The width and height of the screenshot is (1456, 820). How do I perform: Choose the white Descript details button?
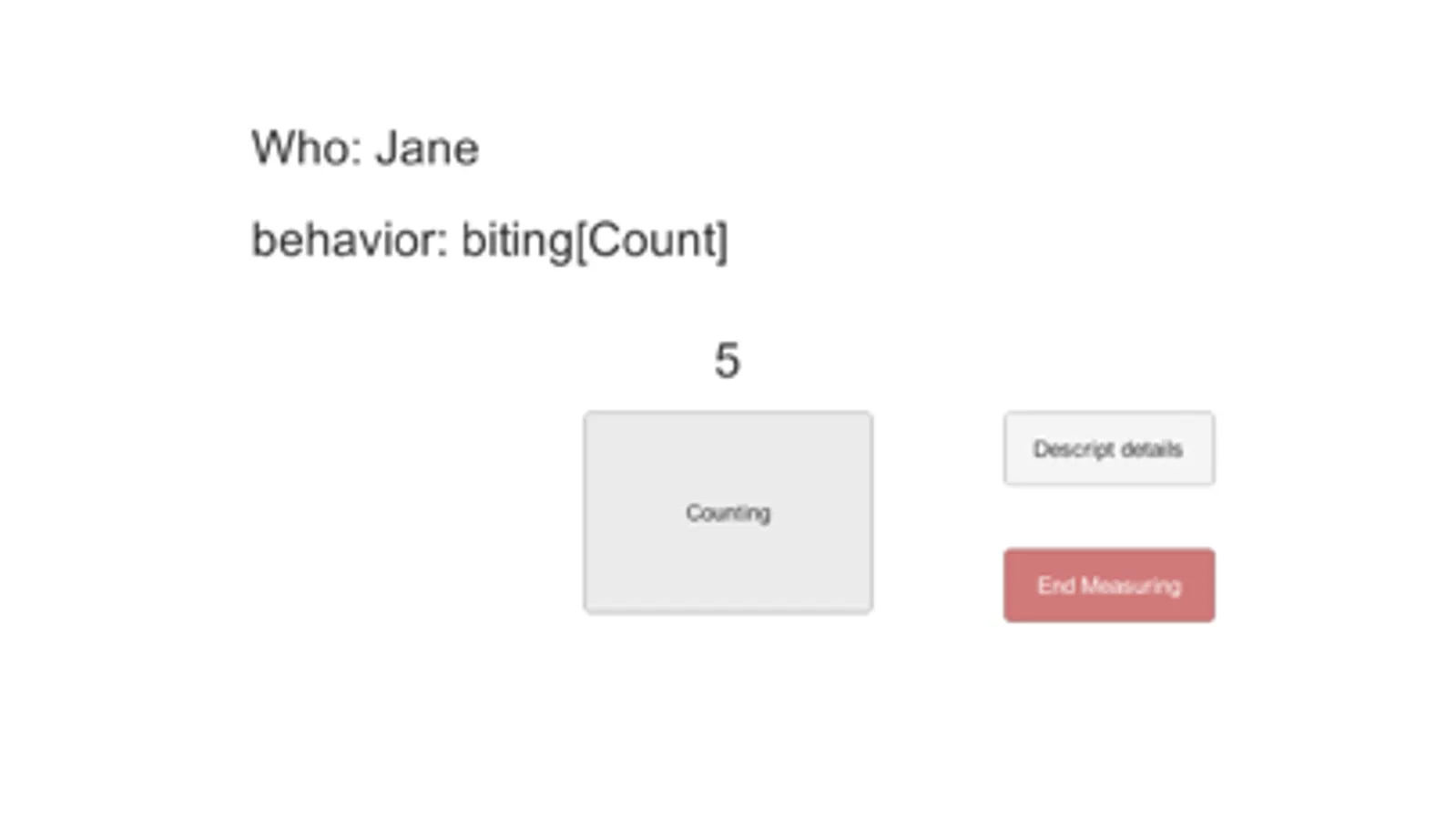(1108, 448)
